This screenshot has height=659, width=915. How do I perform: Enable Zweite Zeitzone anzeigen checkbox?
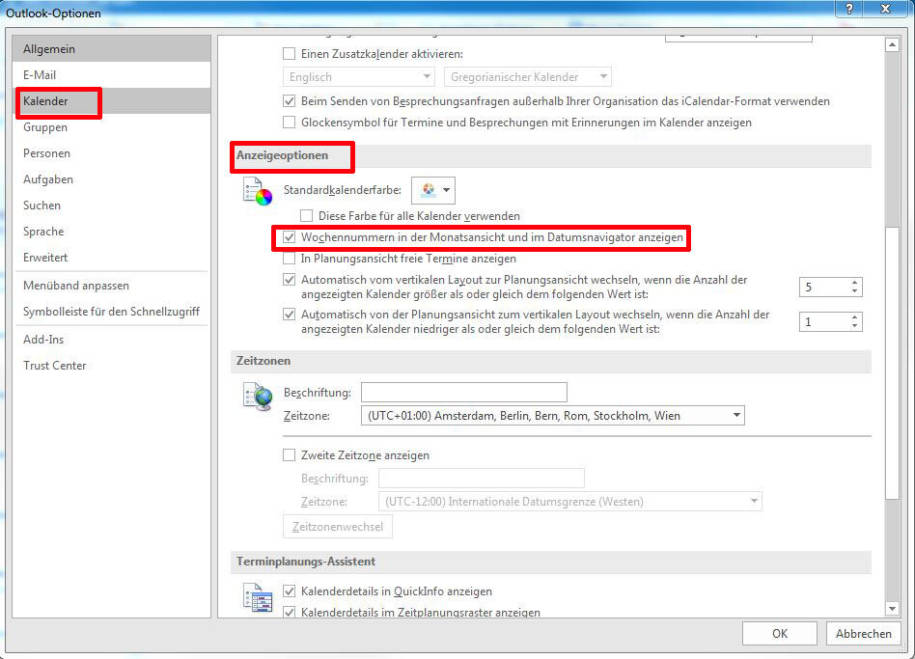tap(289, 455)
